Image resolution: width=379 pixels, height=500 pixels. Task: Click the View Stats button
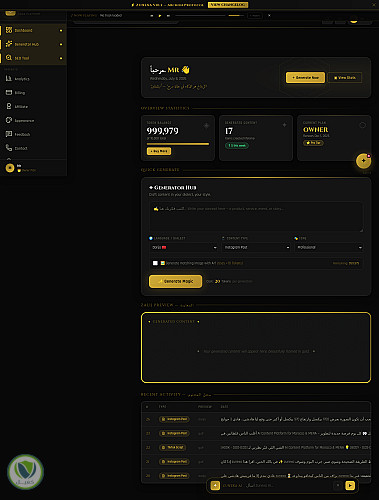(345, 78)
